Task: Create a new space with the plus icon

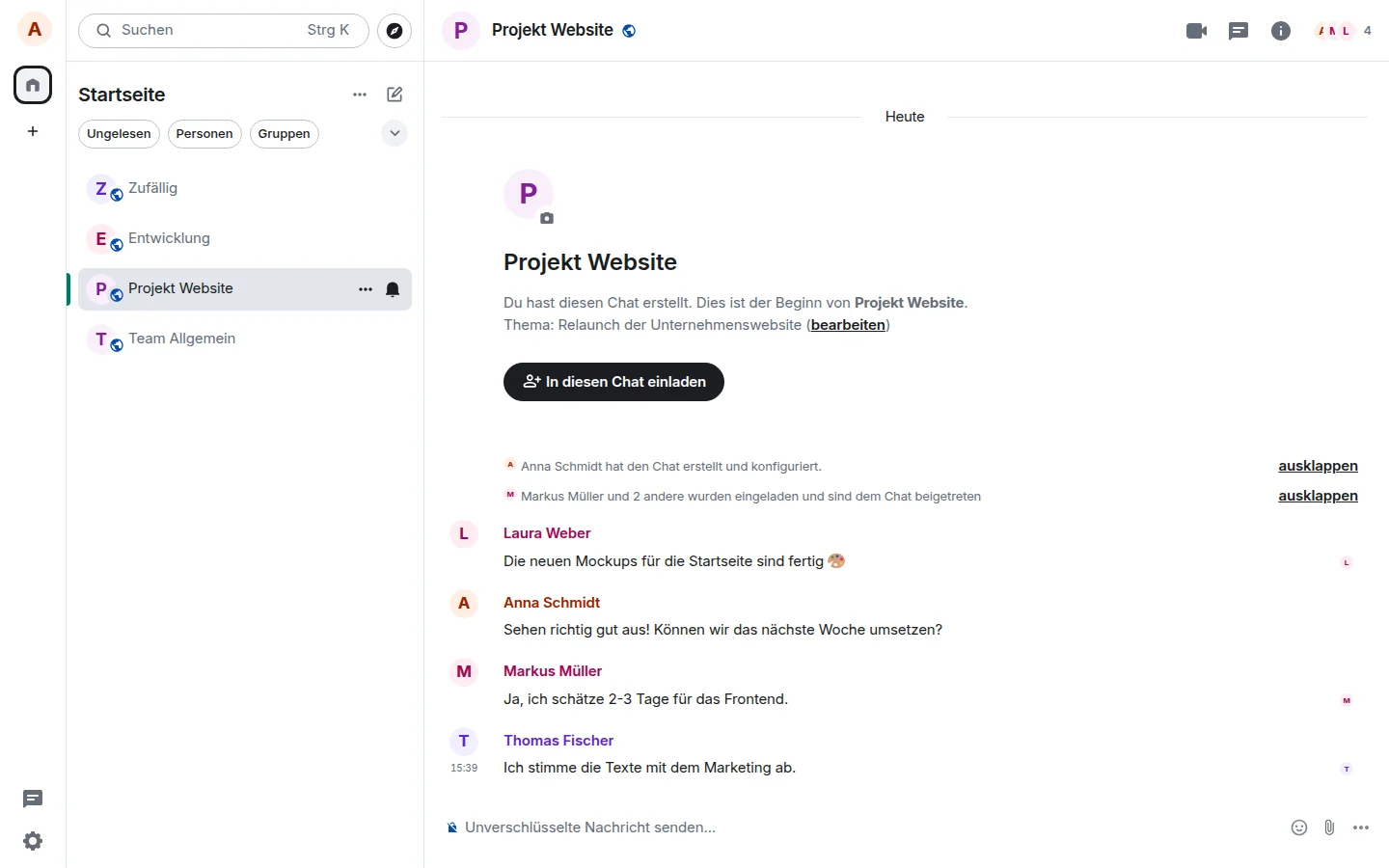Action: [x=33, y=131]
